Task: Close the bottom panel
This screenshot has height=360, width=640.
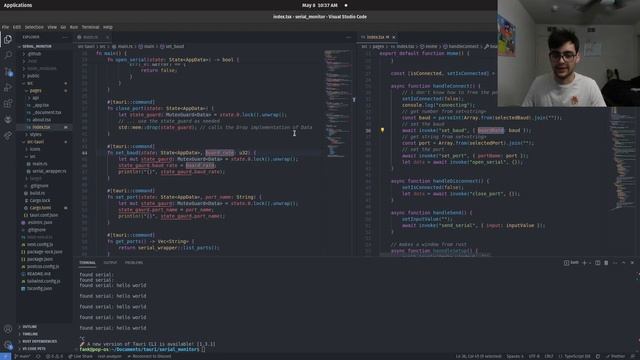Action: [632, 263]
